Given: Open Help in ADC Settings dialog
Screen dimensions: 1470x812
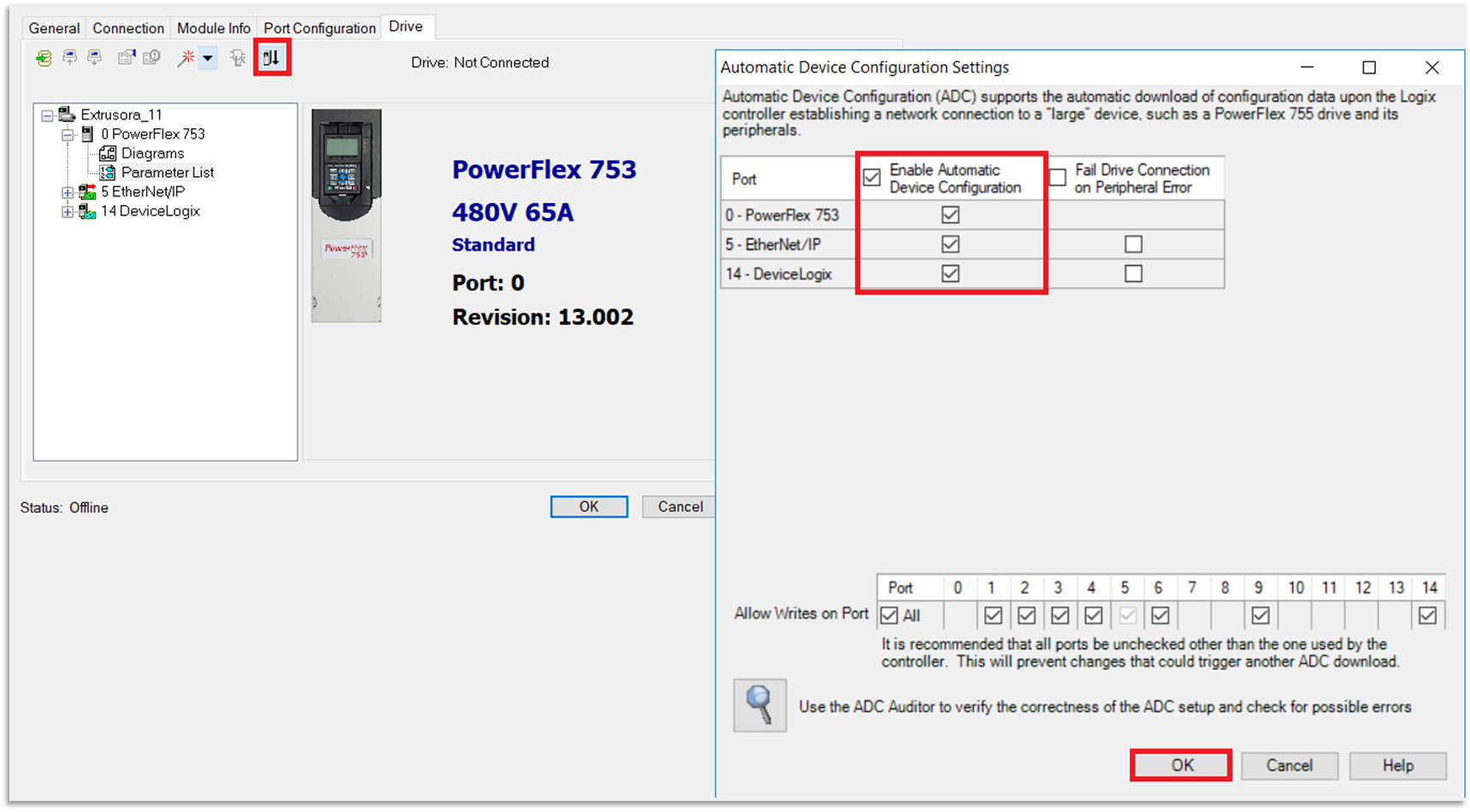Looking at the screenshot, I should click(1398, 765).
